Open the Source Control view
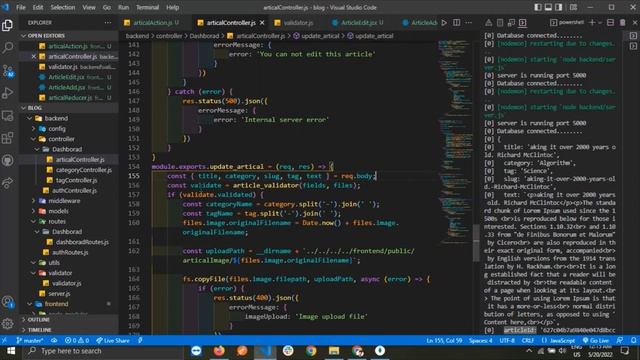The width and height of the screenshot is (640, 360). (x=7, y=71)
